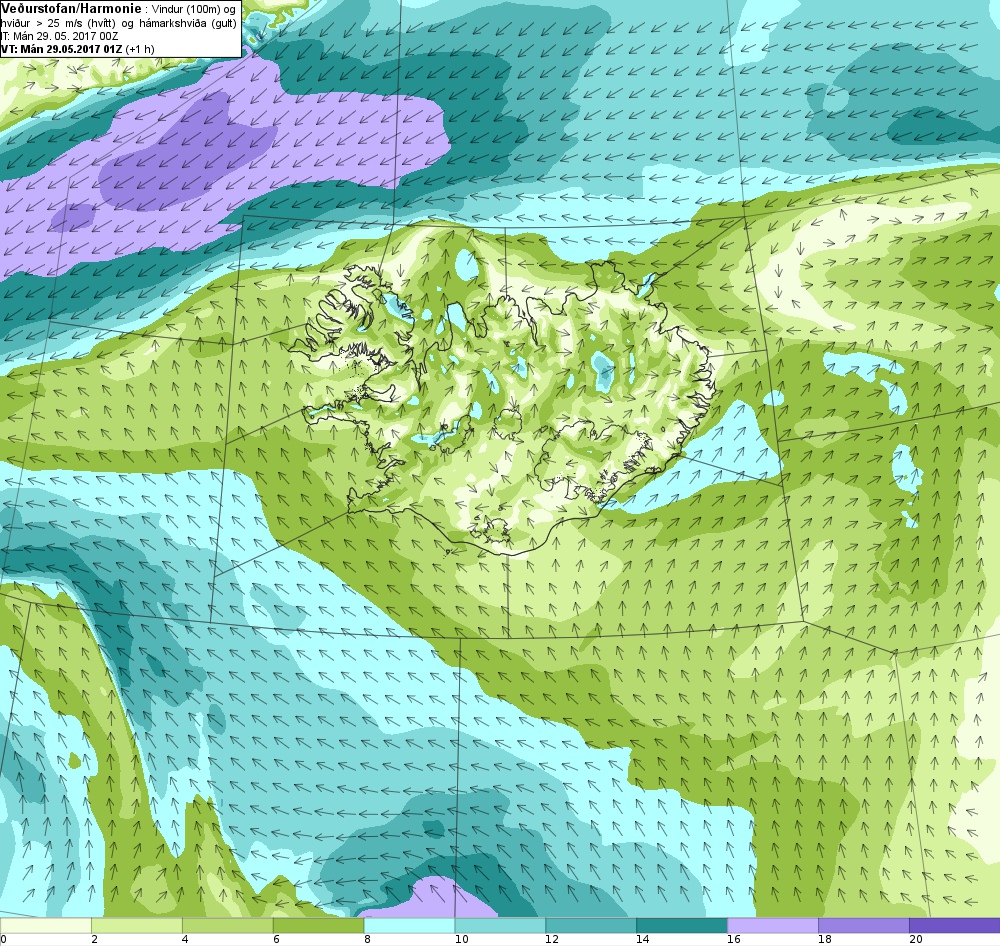Click the 10-12 m/s light teal legend swatch
Image resolution: width=1000 pixels, height=946 pixels.
(500, 925)
